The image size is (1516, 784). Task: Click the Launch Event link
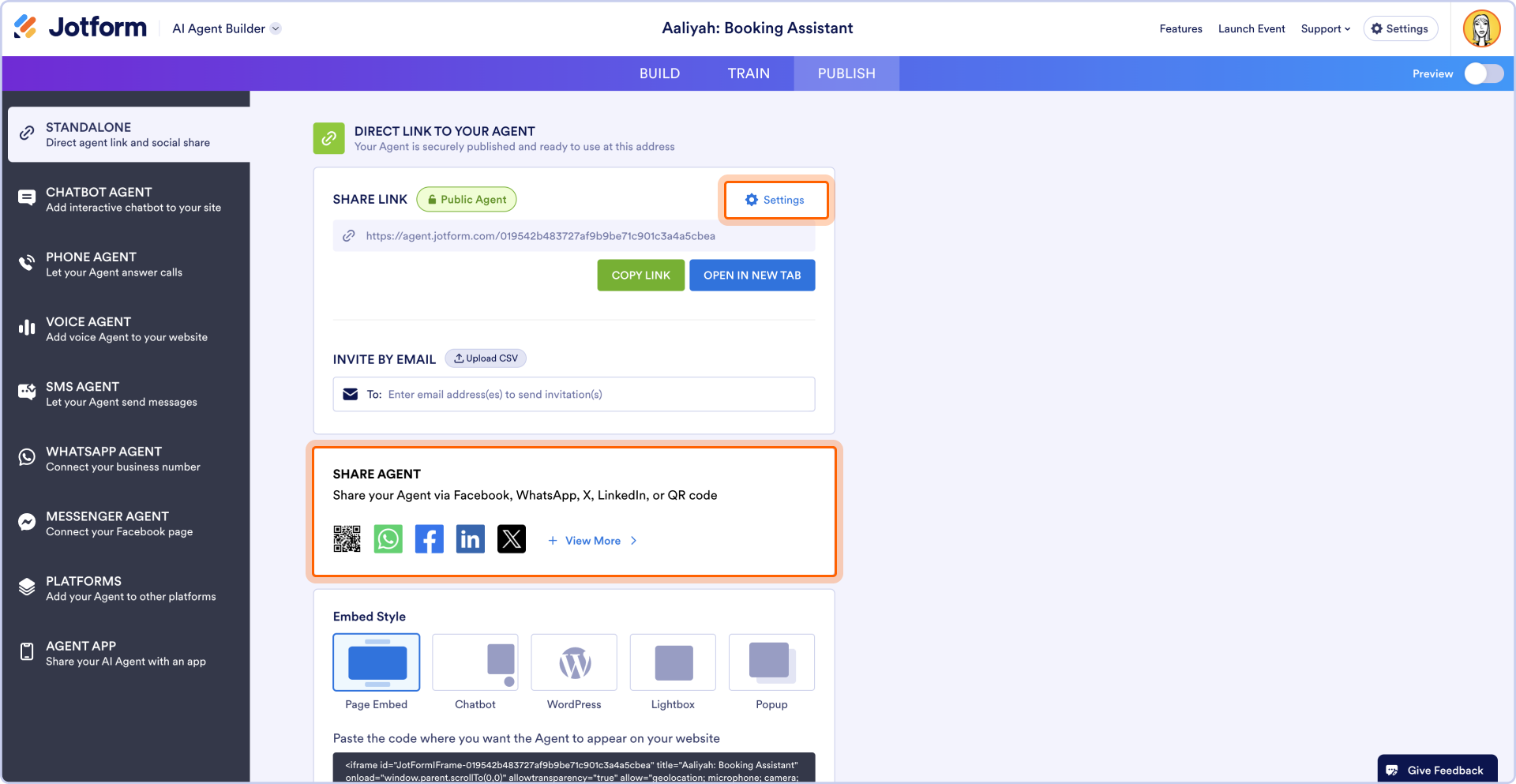(1251, 28)
